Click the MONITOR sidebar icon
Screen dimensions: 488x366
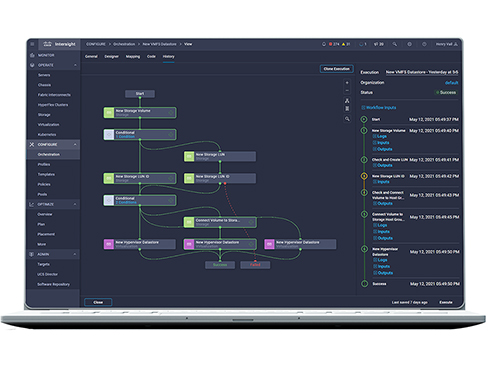tap(32, 55)
